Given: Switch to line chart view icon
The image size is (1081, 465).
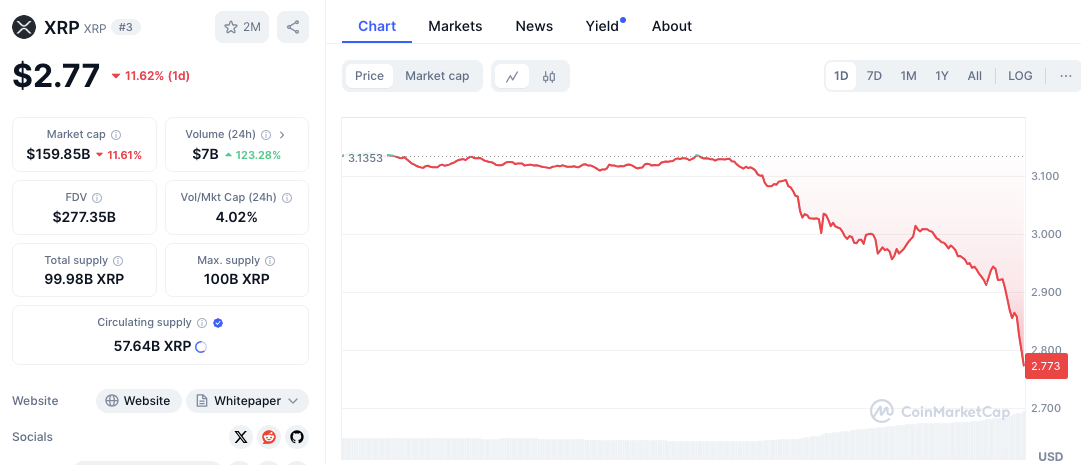Looking at the screenshot, I should point(512,76).
